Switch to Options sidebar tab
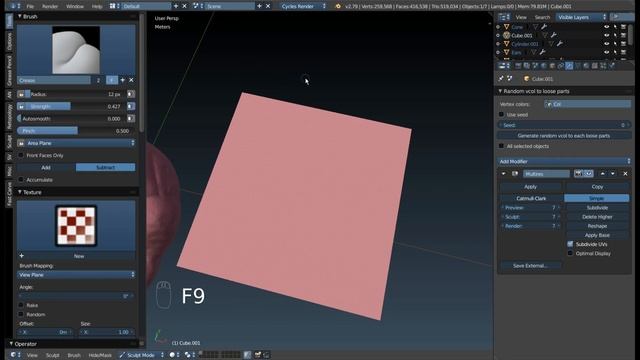This screenshot has height=360, width=640. pos(9,41)
